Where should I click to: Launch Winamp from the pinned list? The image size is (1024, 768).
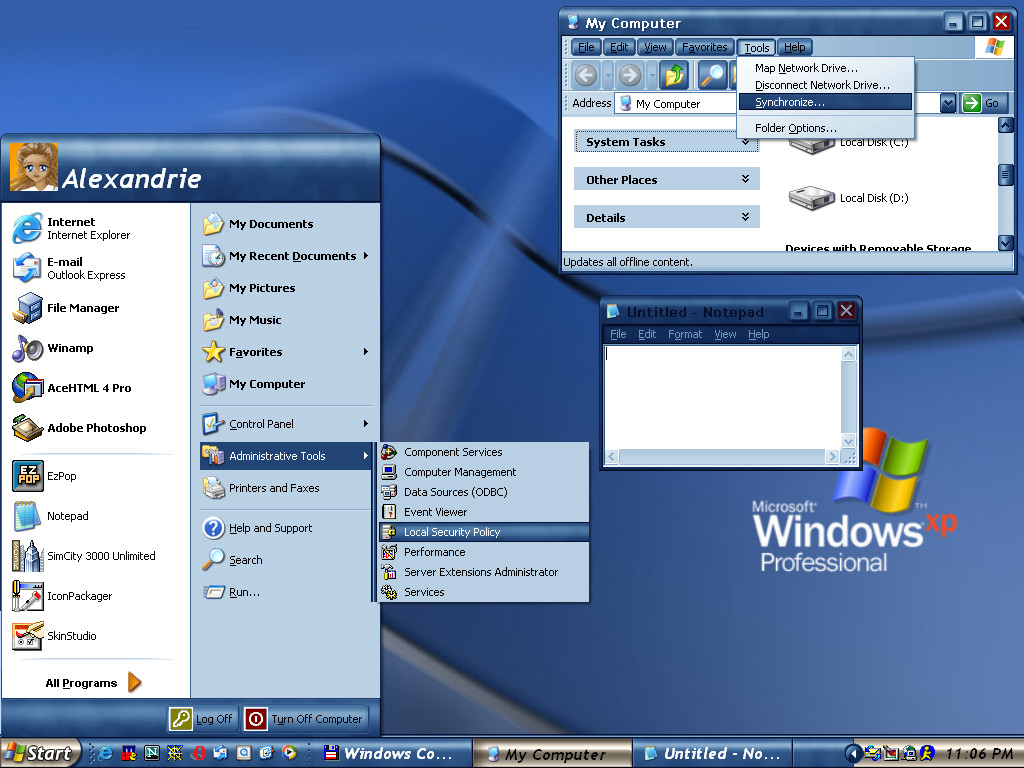click(x=95, y=348)
